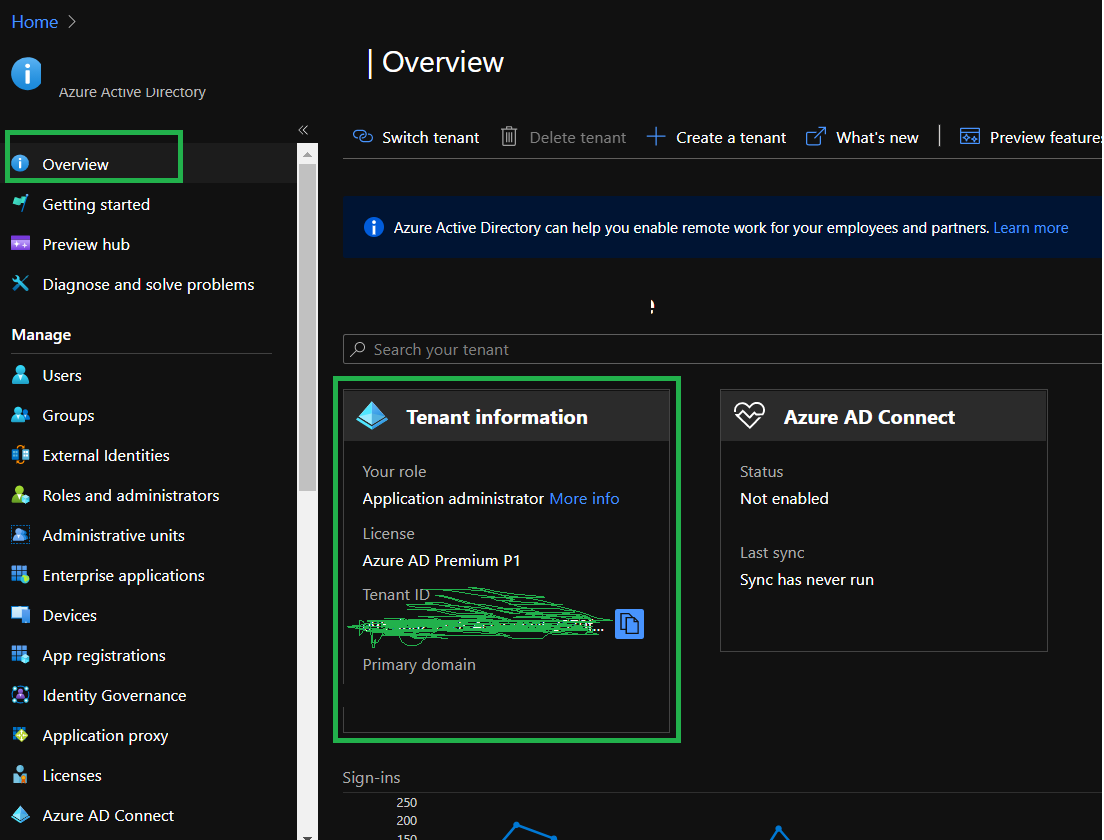Click Switch tenant in toolbar
This screenshot has height=840, width=1104.
click(417, 137)
